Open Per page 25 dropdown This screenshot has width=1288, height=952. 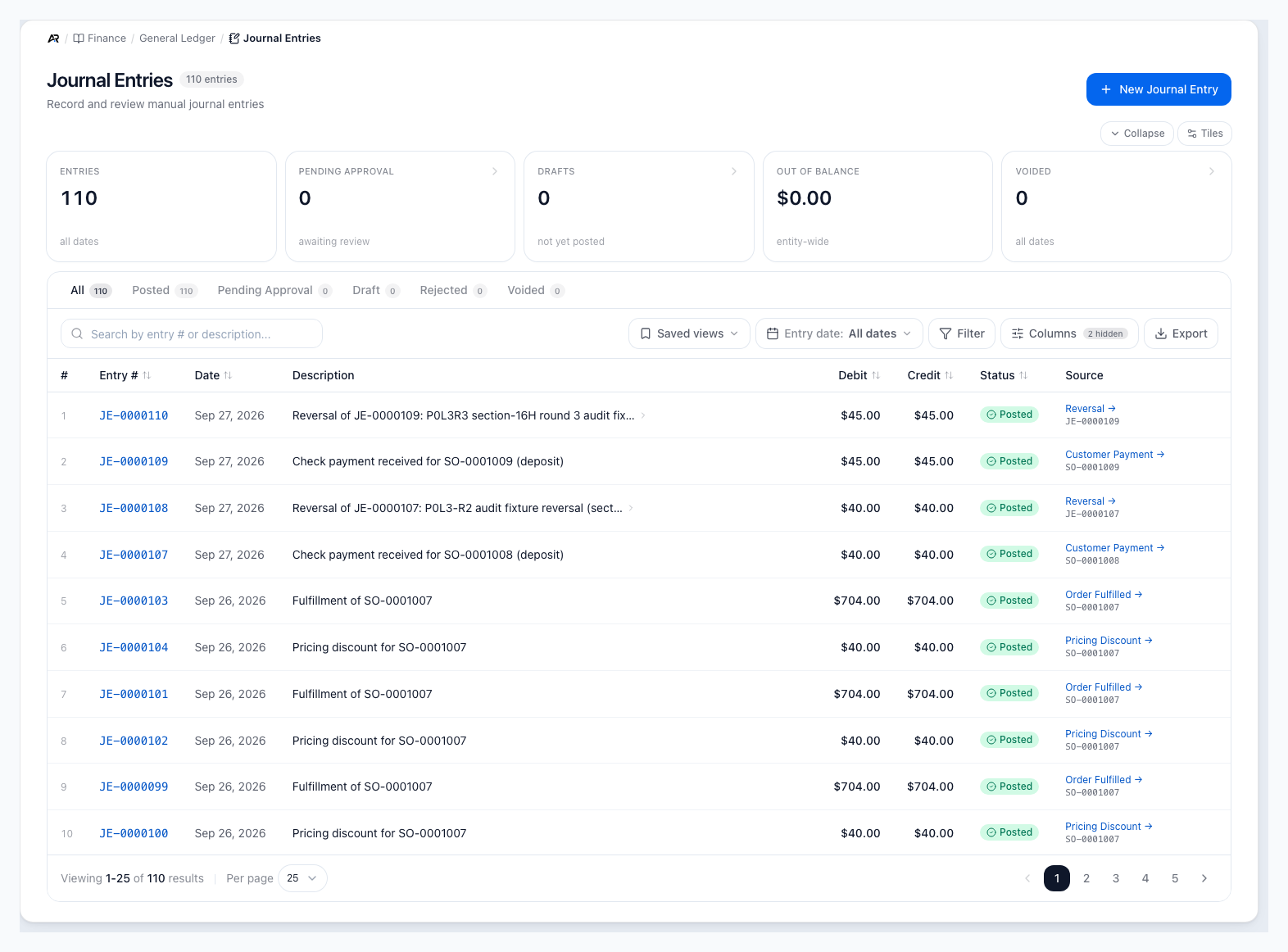pyautogui.click(x=302, y=878)
